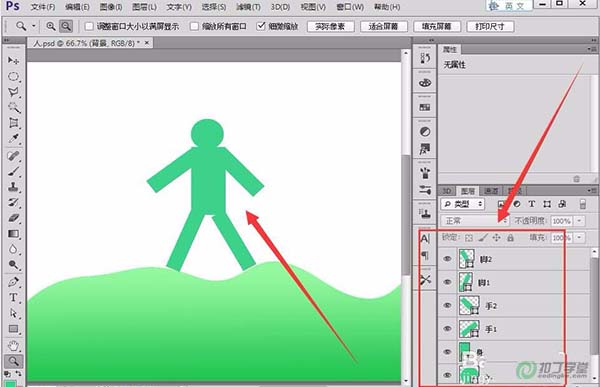Screen dimensions: 600x387
Task: Open the History collapsed panel icon
Action: (x=425, y=58)
